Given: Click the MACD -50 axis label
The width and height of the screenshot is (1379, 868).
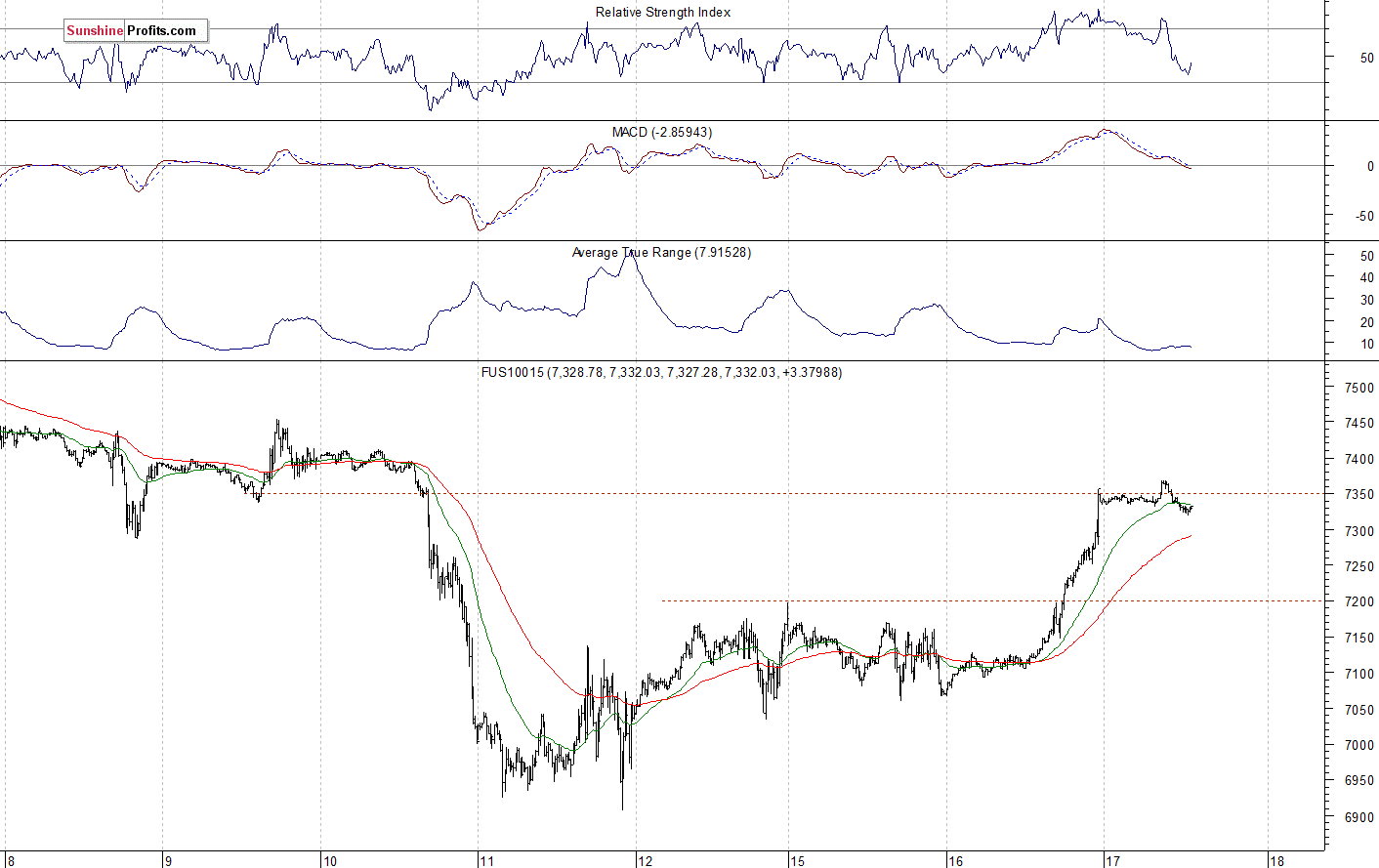Looking at the screenshot, I should point(1364,217).
